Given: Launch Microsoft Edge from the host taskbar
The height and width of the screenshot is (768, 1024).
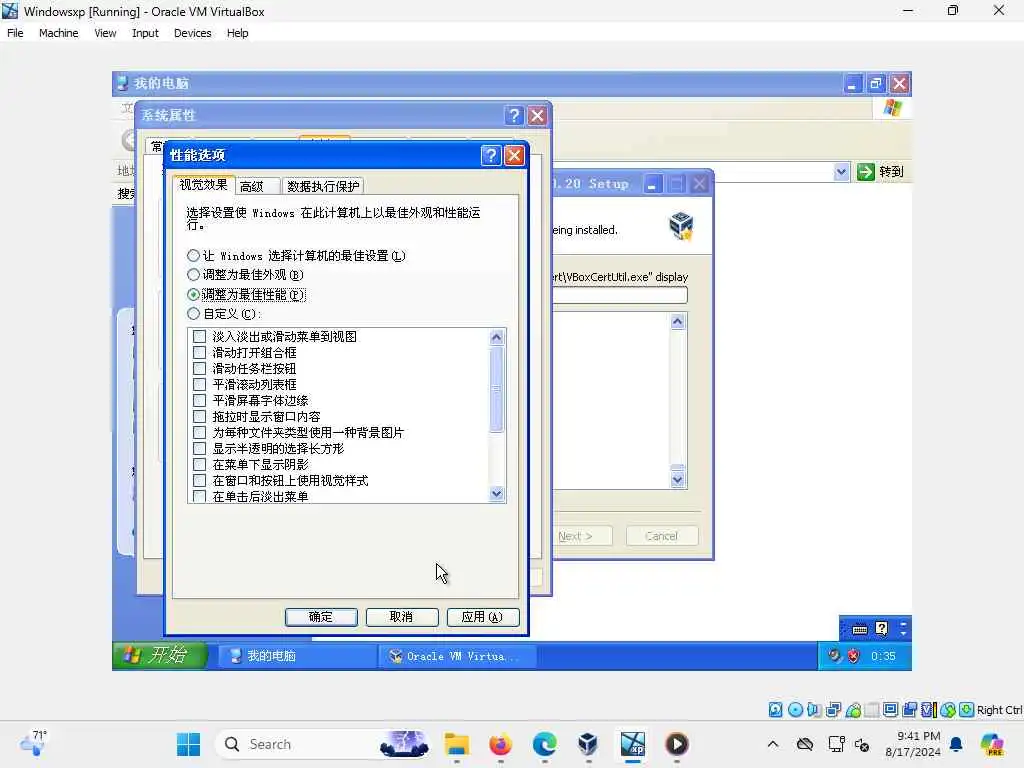Looking at the screenshot, I should pyautogui.click(x=544, y=744).
